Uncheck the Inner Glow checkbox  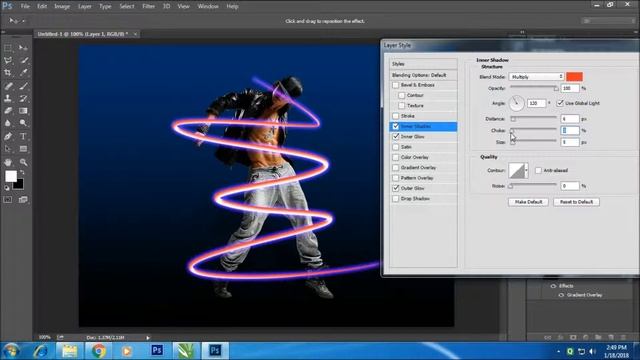click(x=396, y=137)
